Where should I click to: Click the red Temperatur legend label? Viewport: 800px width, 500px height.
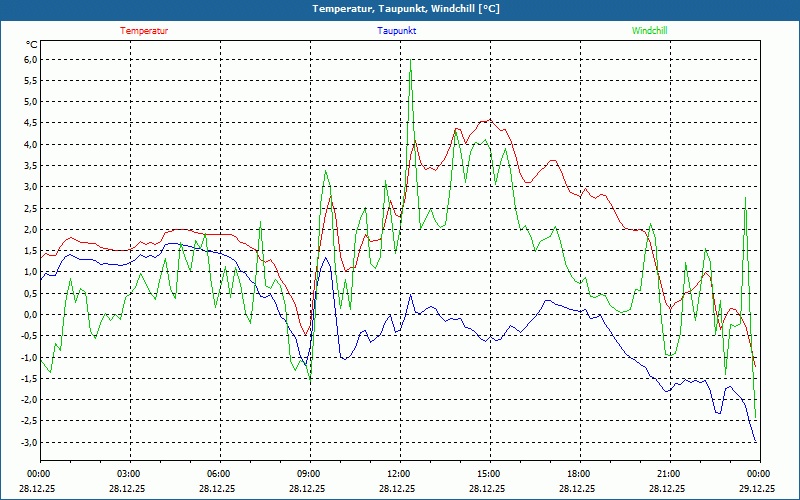click(x=144, y=31)
